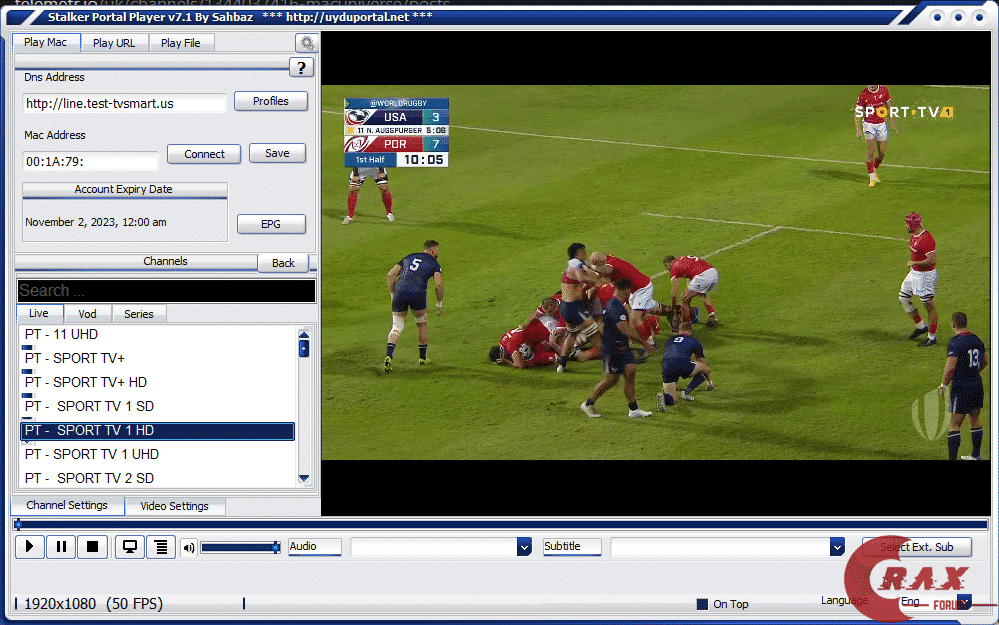The image size is (999, 625).
Task: Toggle fullscreen with the monitor icon
Action: tap(130, 547)
